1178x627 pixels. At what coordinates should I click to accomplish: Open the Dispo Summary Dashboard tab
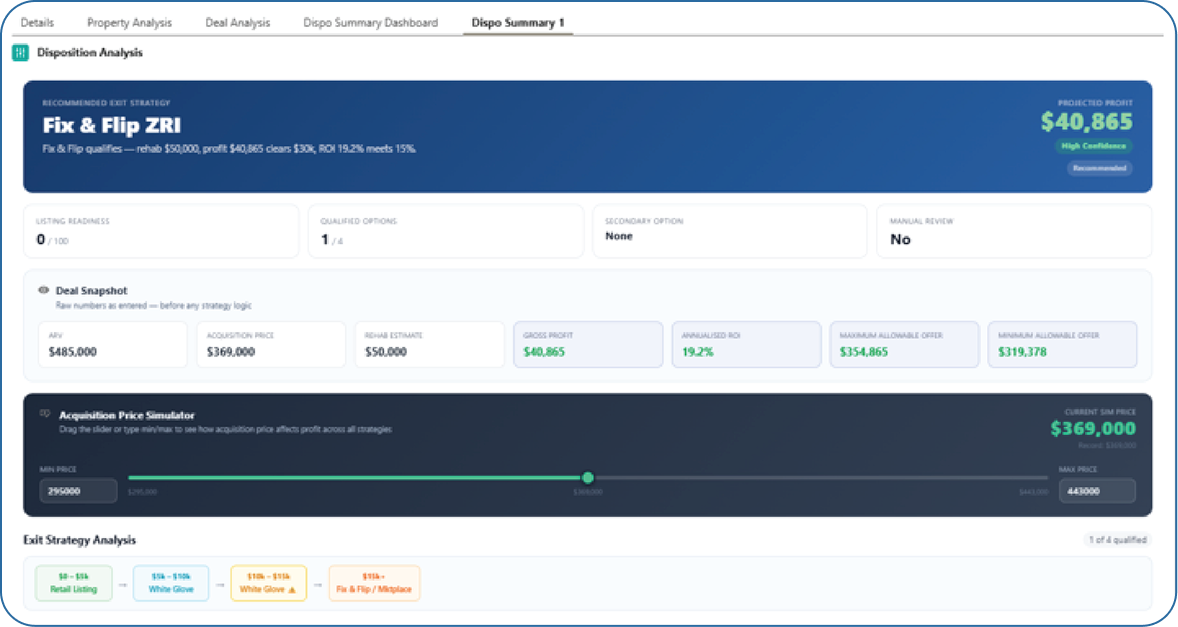(x=370, y=21)
